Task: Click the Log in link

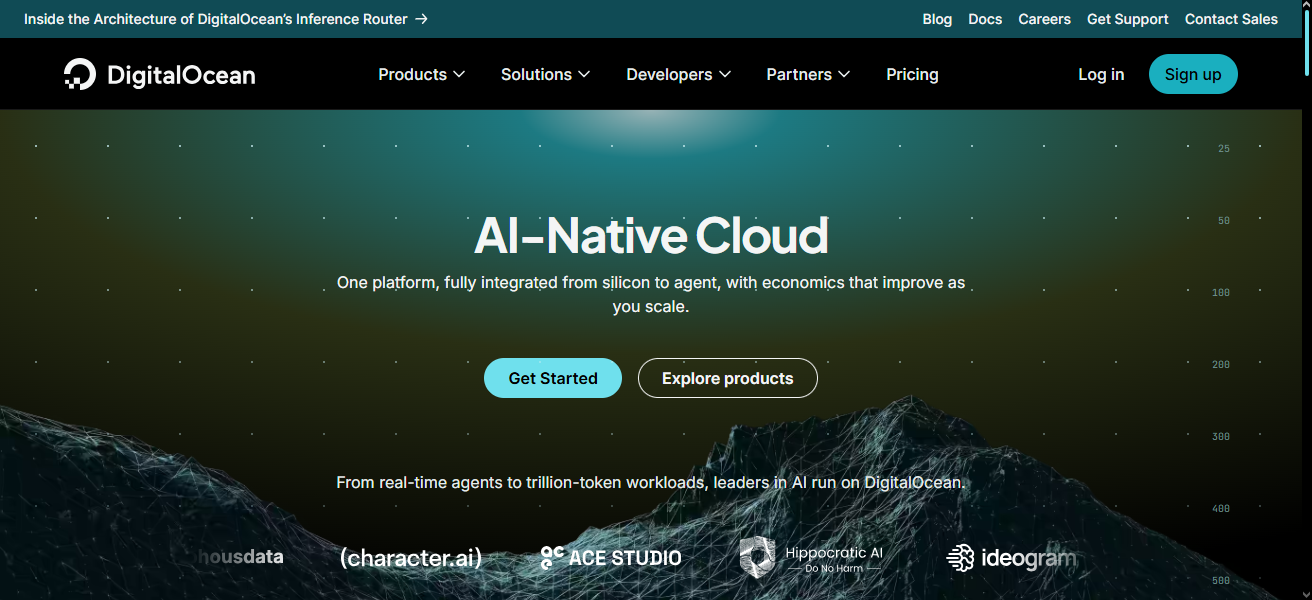Action: pos(1101,74)
